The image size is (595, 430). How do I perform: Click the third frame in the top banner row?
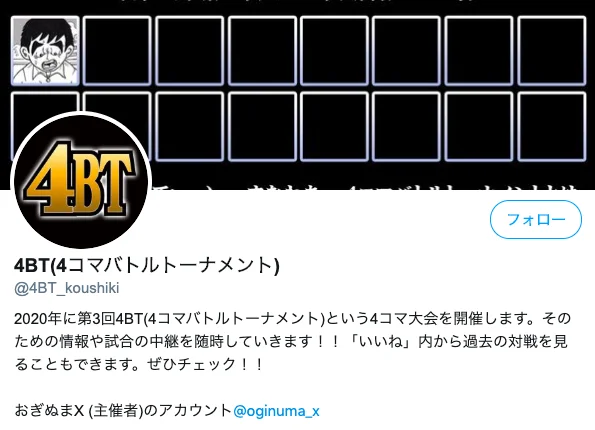pos(189,50)
